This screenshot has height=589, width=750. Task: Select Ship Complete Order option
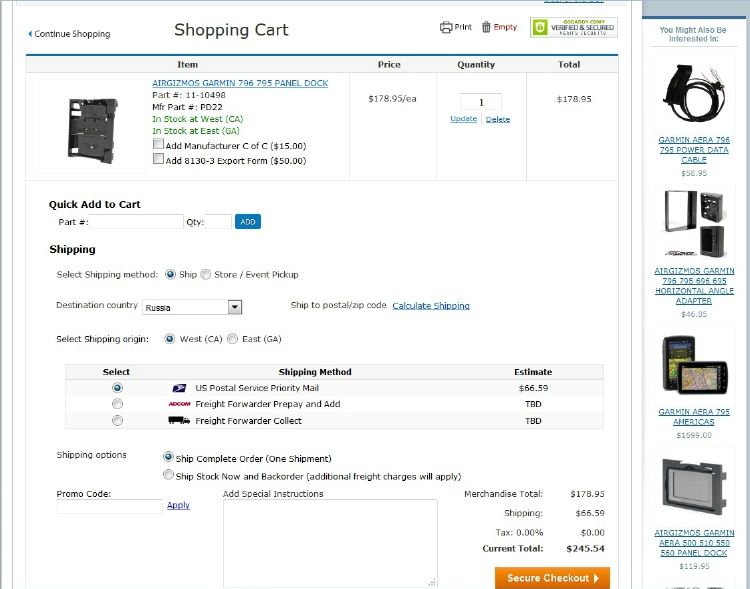click(x=168, y=457)
